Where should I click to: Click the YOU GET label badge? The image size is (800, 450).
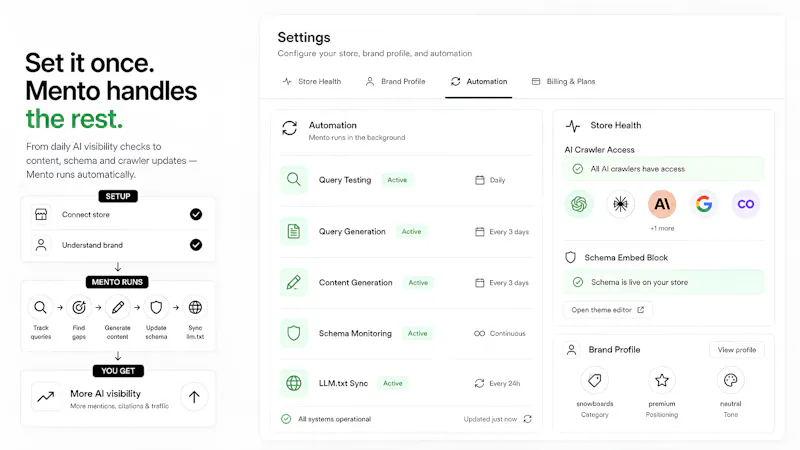(x=118, y=371)
